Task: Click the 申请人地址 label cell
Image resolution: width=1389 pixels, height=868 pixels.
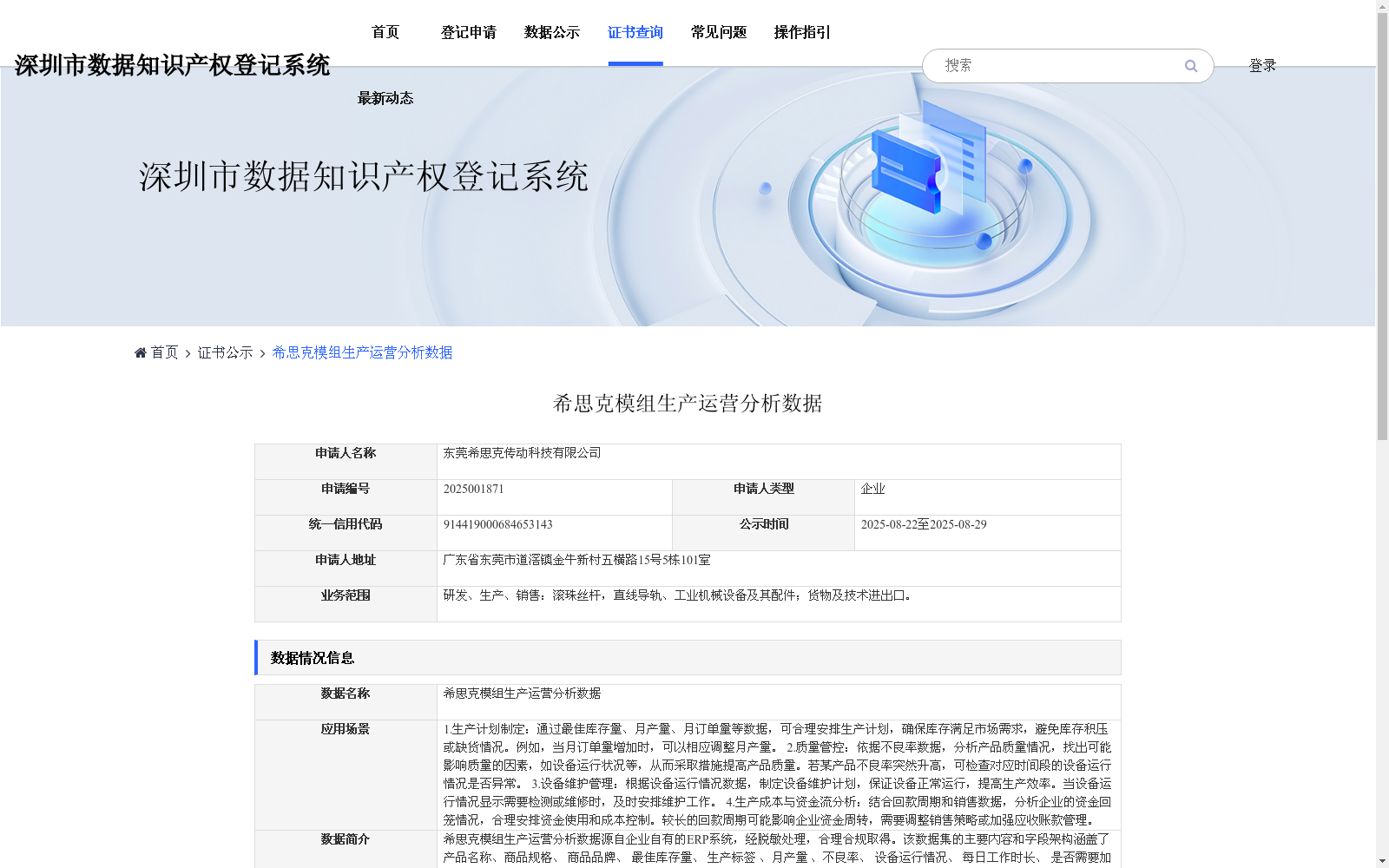Action: tap(346, 569)
